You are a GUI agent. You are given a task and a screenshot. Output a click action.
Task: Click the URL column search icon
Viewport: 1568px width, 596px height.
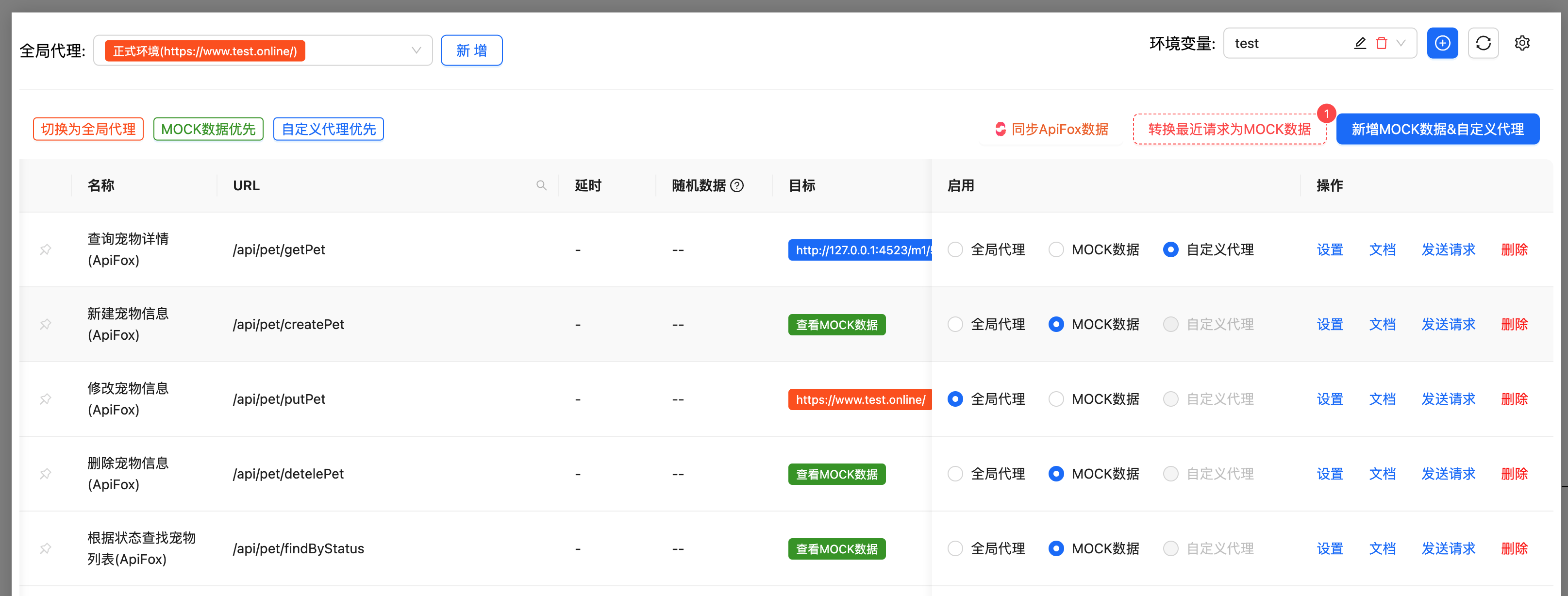click(x=541, y=186)
